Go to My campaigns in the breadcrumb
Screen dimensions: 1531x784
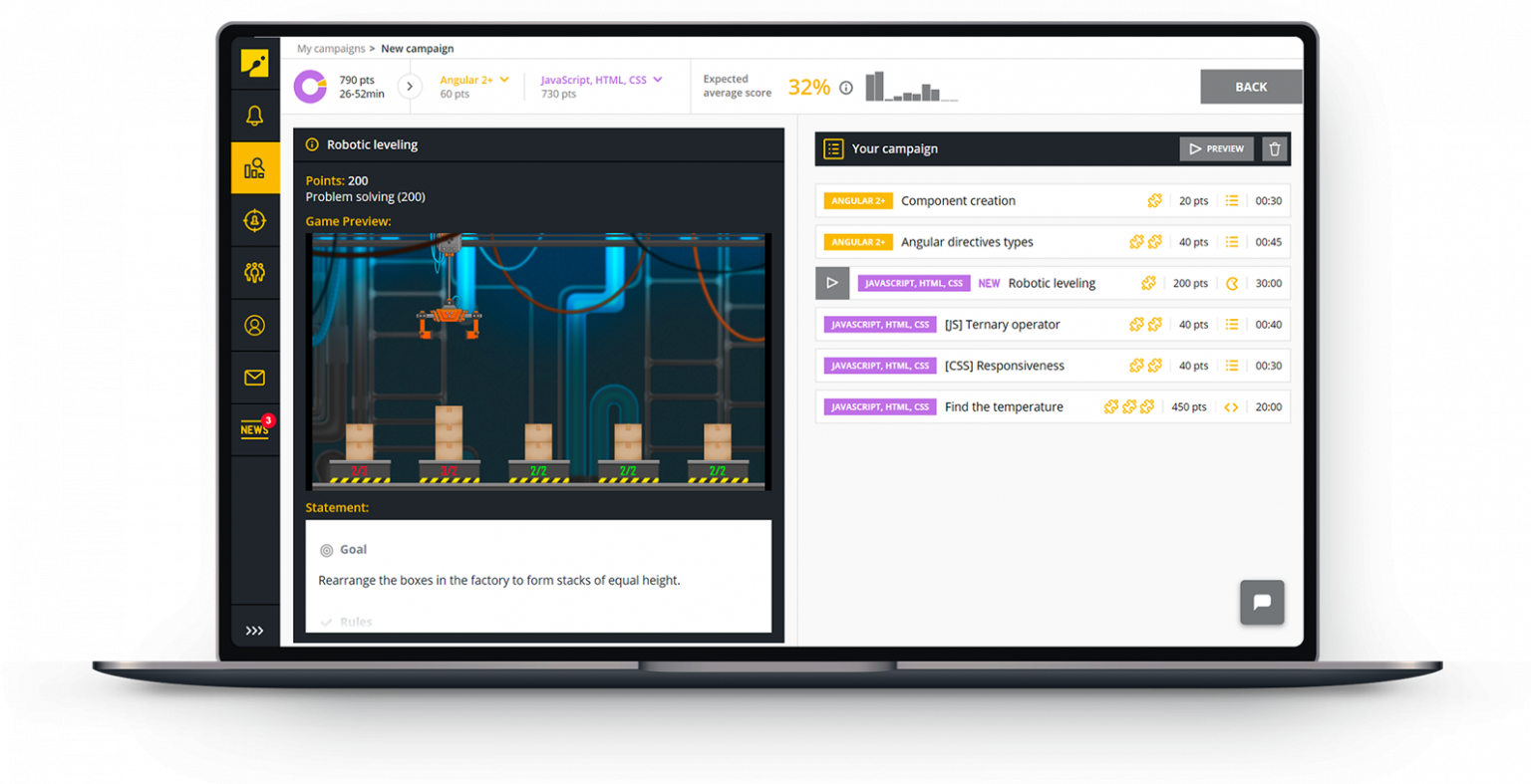[332, 48]
